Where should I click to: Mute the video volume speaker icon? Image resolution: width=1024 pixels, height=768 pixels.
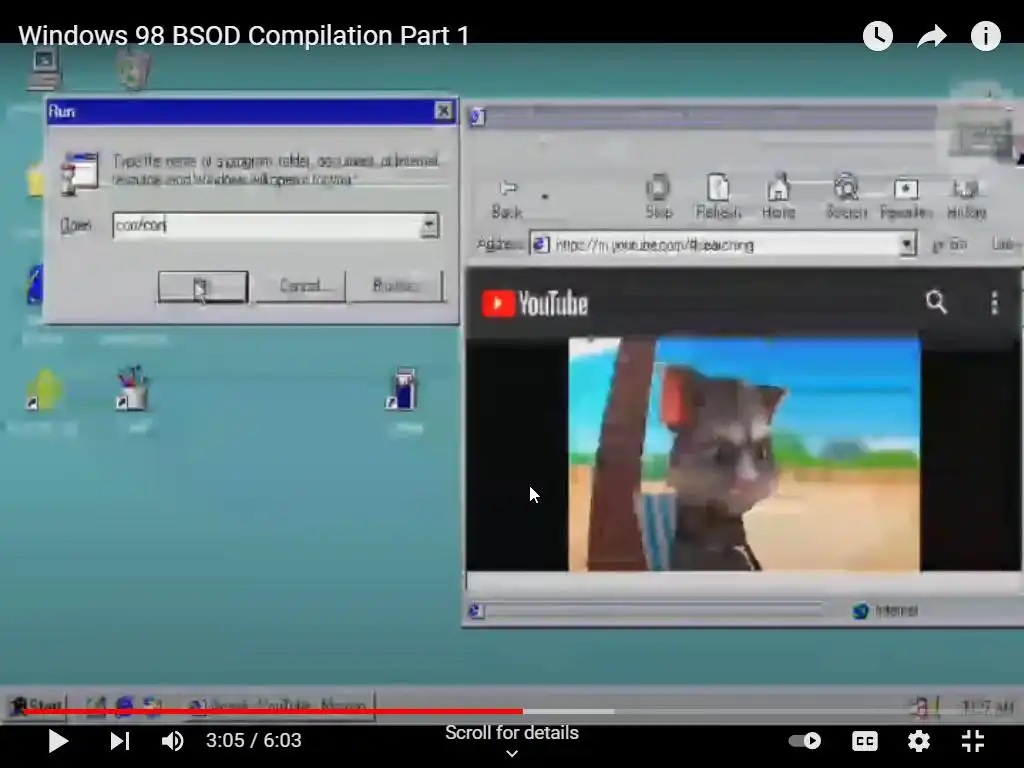pyautogui.click(x=172, y=741)
